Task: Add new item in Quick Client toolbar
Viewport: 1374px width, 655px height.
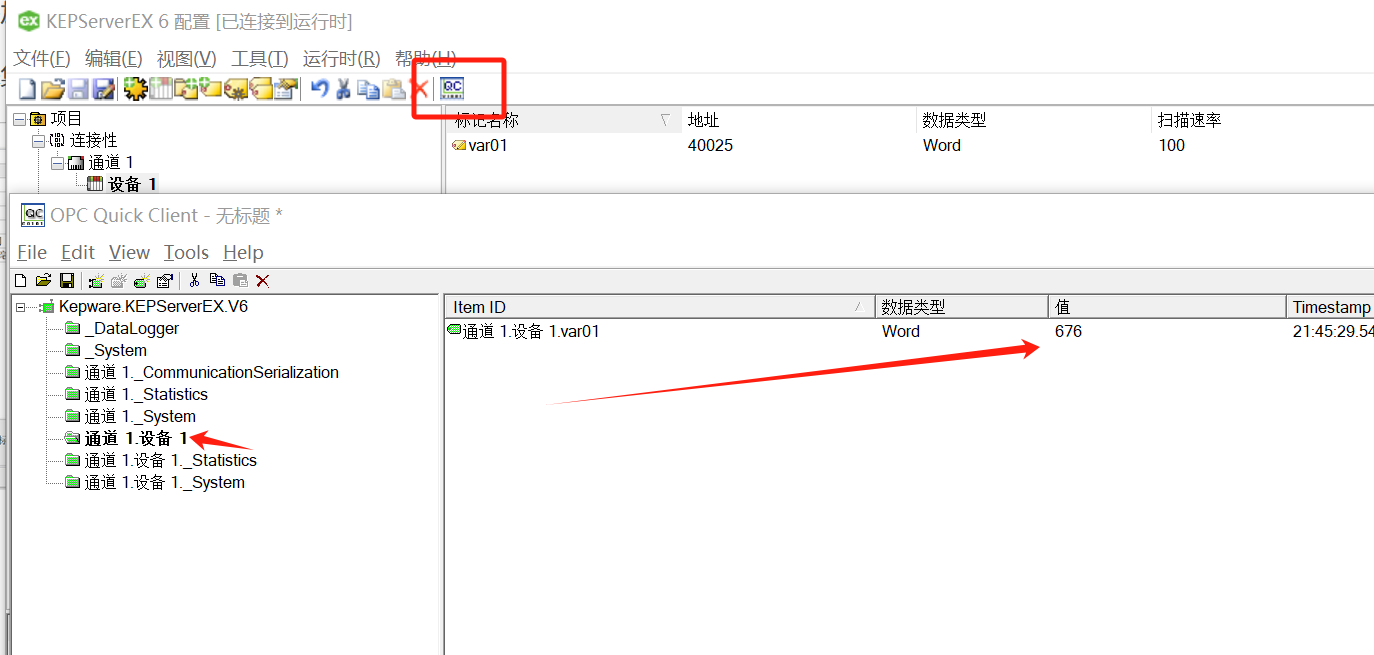Action: click(140, 281)
